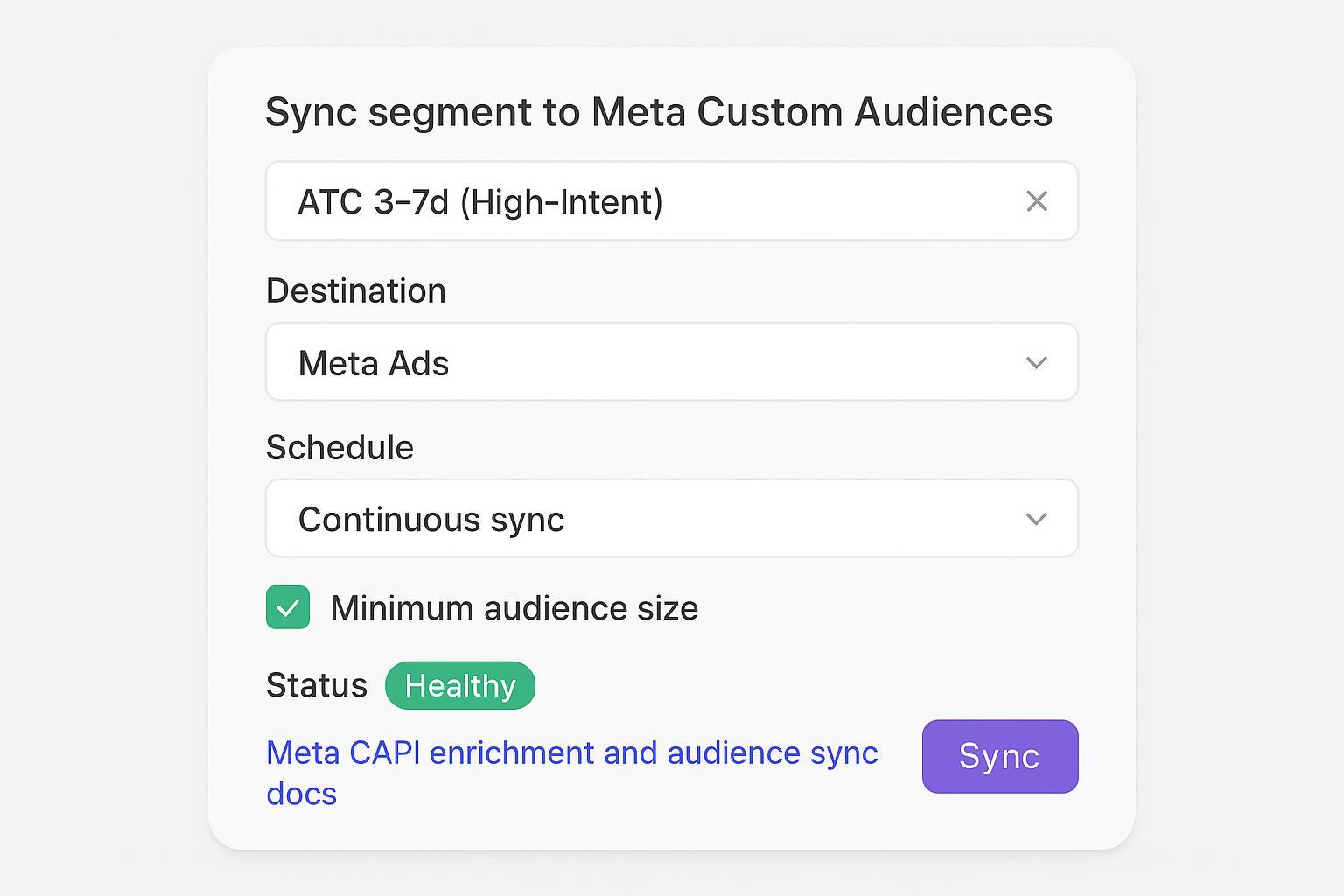The height and width of the screenshot is (896, 1344).
Task: Expand the Meta Ads destination selector
Action: pyautogui.click(x=672, y=361)
